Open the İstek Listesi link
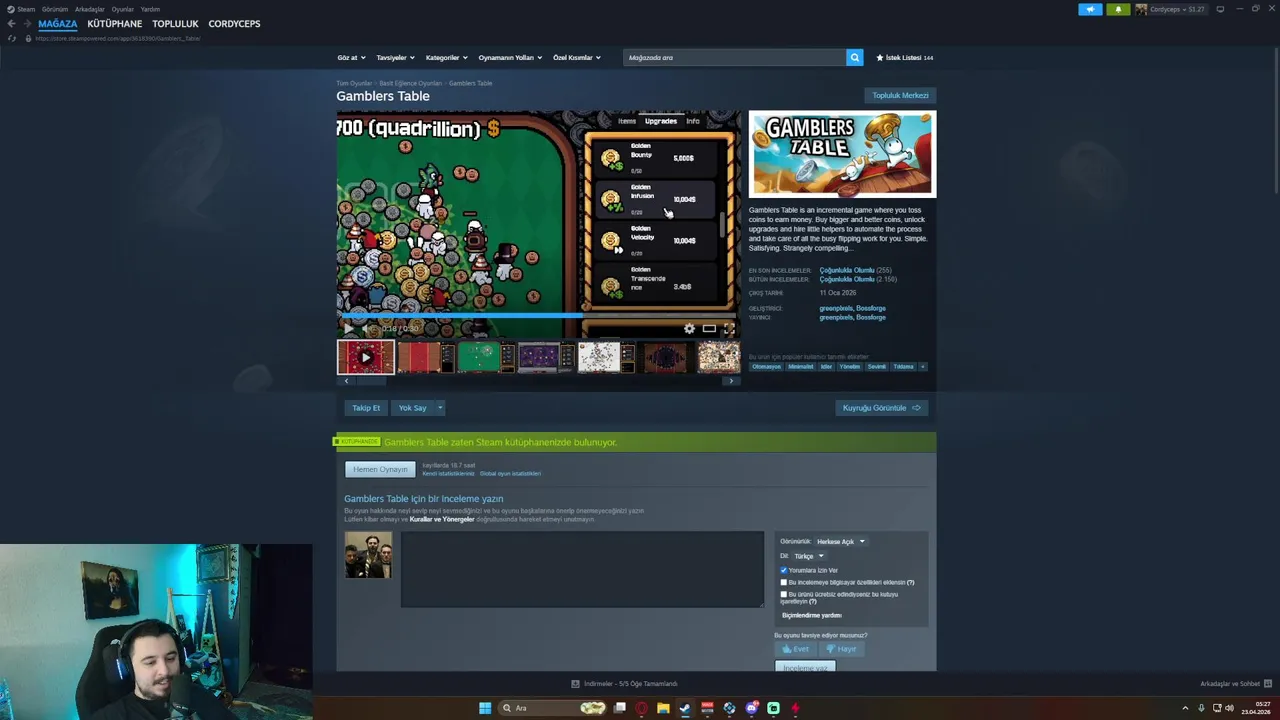 point(905,58)
